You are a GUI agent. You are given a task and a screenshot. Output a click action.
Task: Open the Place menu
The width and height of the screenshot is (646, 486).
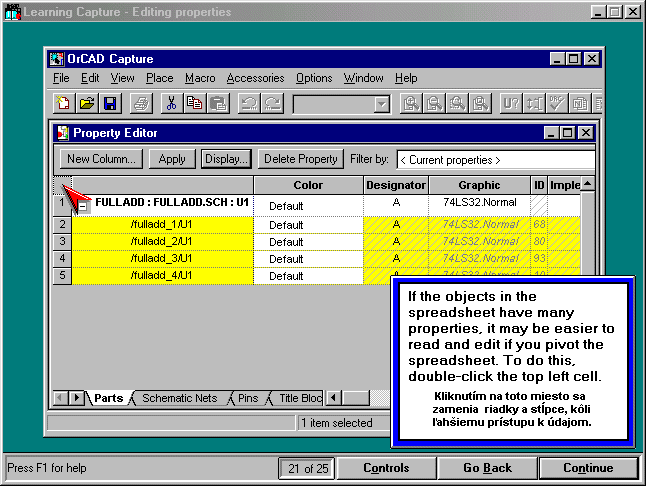[x=159, y=78]
